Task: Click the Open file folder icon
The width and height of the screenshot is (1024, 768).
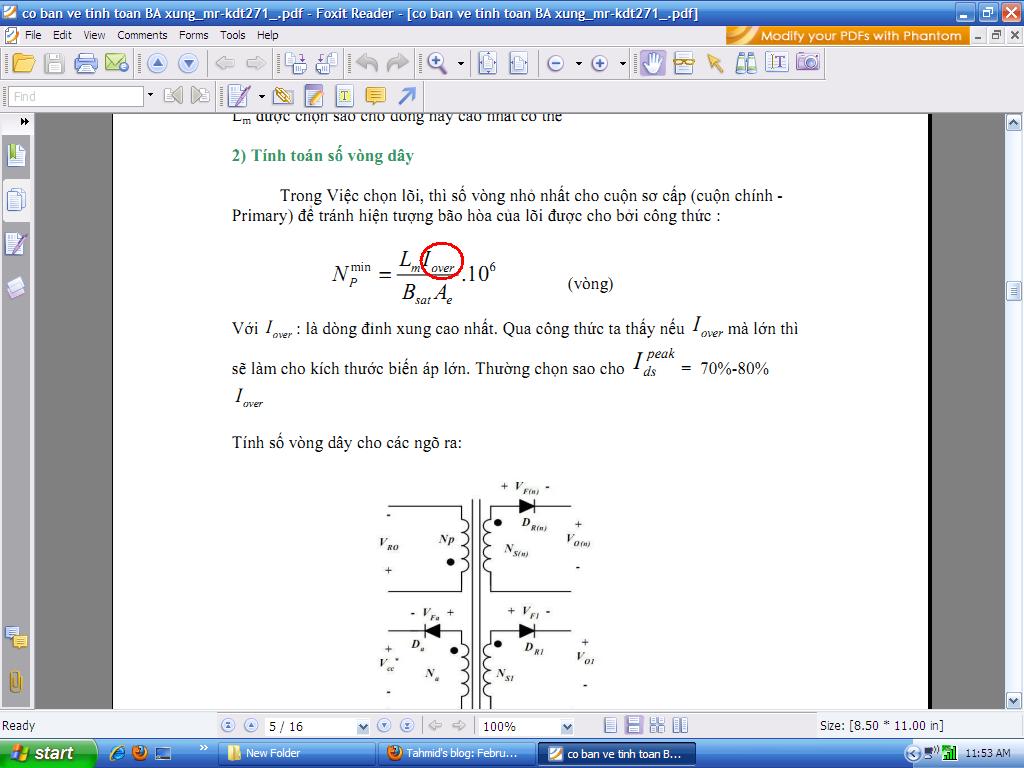Action: click(x=24, y=63)
